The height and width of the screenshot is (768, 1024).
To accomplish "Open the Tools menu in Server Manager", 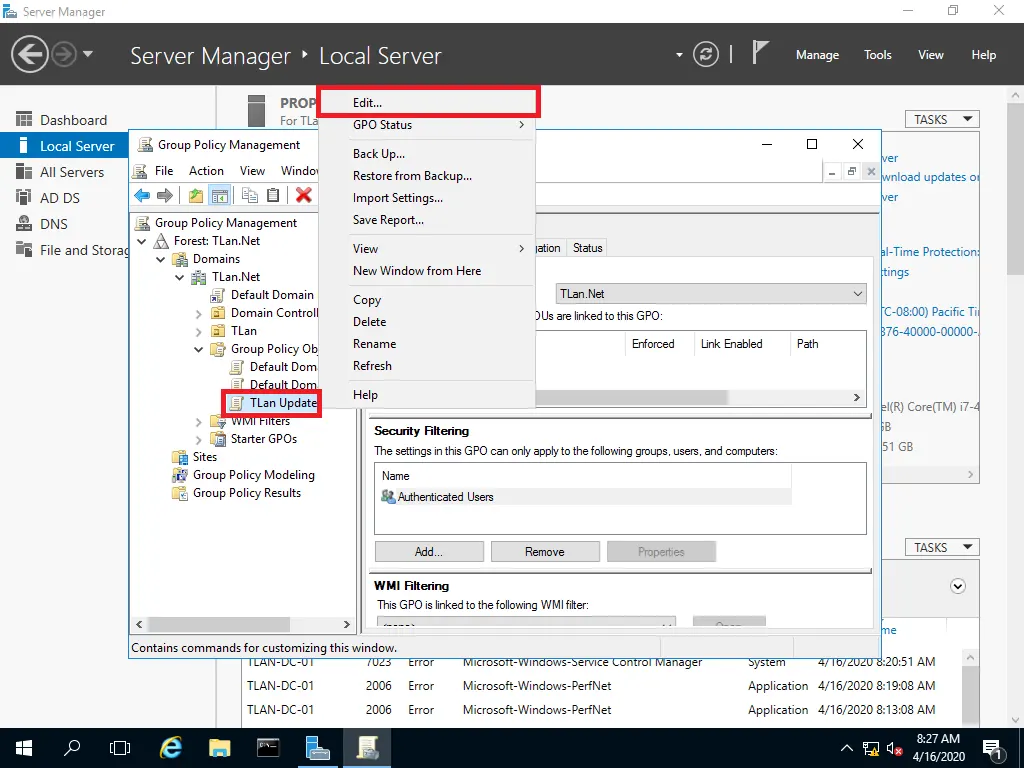I will 877,55.
